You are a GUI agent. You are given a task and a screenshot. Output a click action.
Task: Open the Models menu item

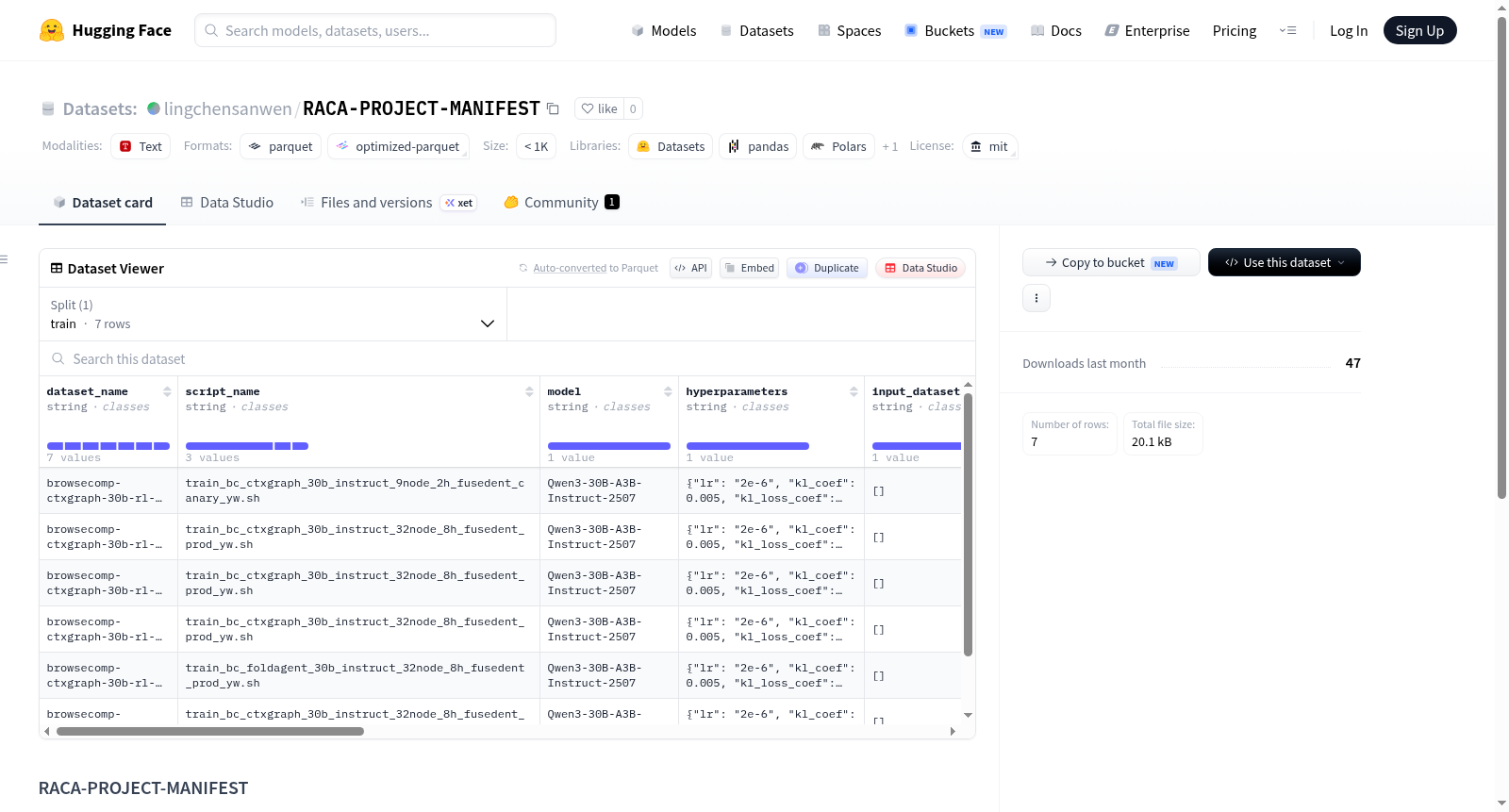(x=664, y=31)
